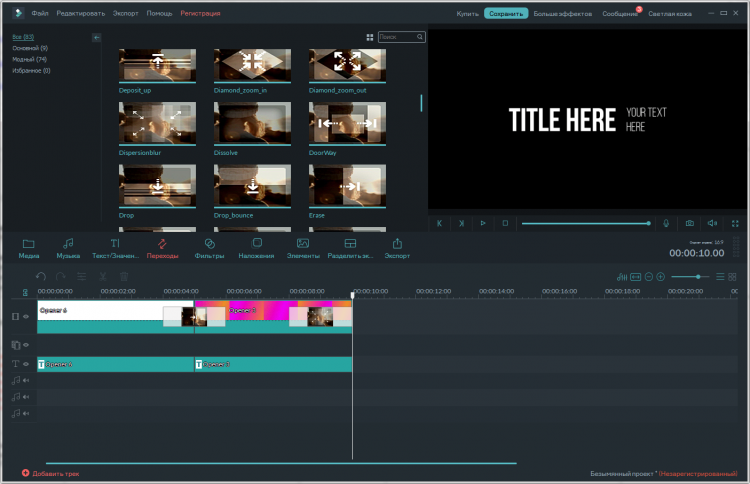This screenshot has width=750, height=484.
Task: Select the Diamond_zoom_in transition thumbnail
Action: click(252, 66)
